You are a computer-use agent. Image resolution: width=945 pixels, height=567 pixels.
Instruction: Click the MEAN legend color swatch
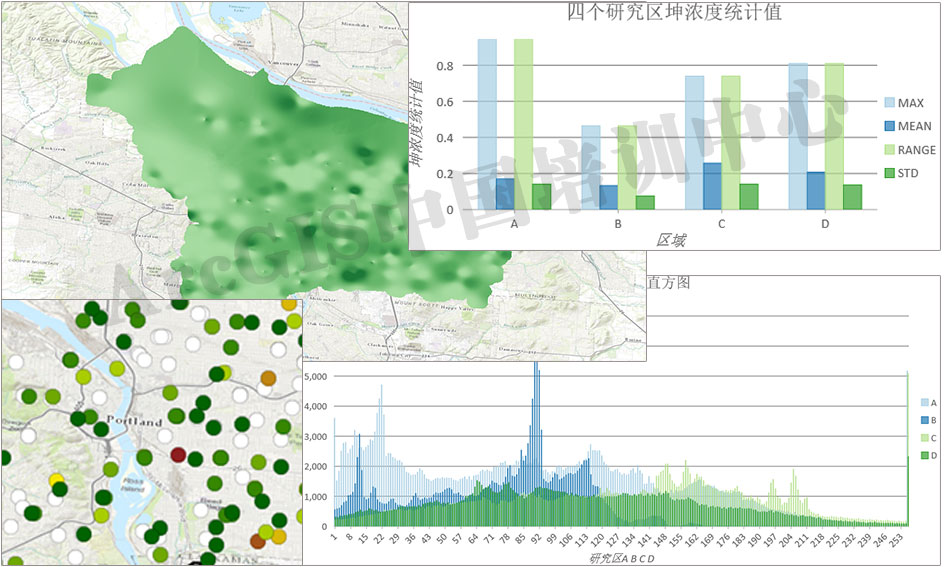(889, 127)
